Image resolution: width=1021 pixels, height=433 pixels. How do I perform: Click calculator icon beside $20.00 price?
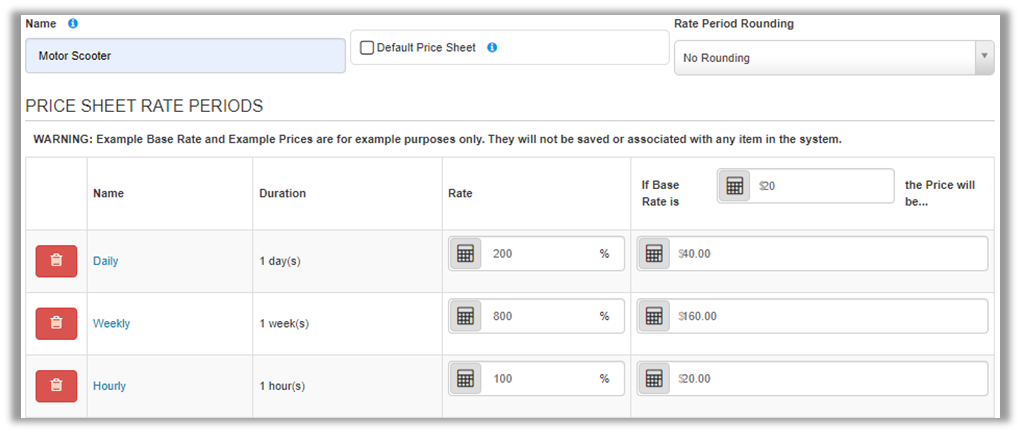tap(654, 379)
